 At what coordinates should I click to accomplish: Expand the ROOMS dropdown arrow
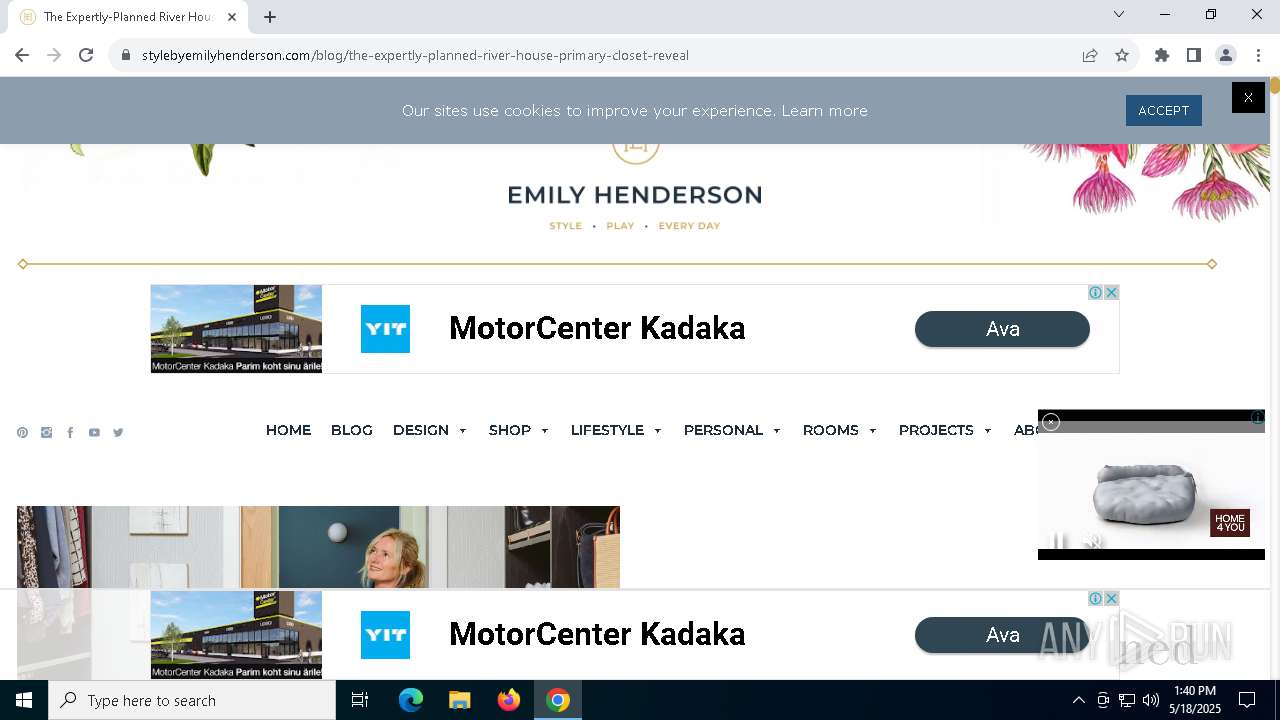click(873, 431)
